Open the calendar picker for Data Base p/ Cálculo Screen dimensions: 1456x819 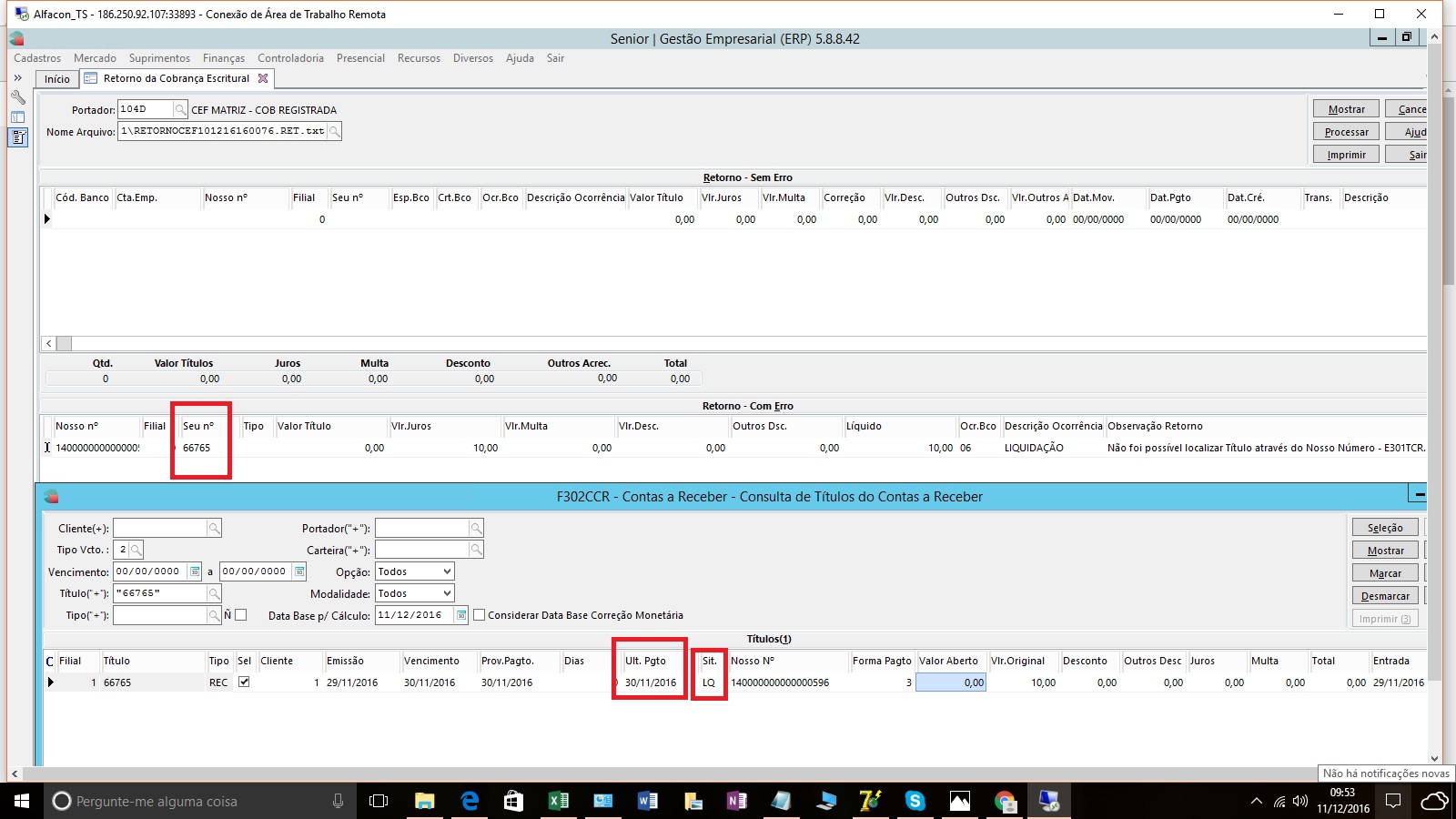(x=461, y=616)
